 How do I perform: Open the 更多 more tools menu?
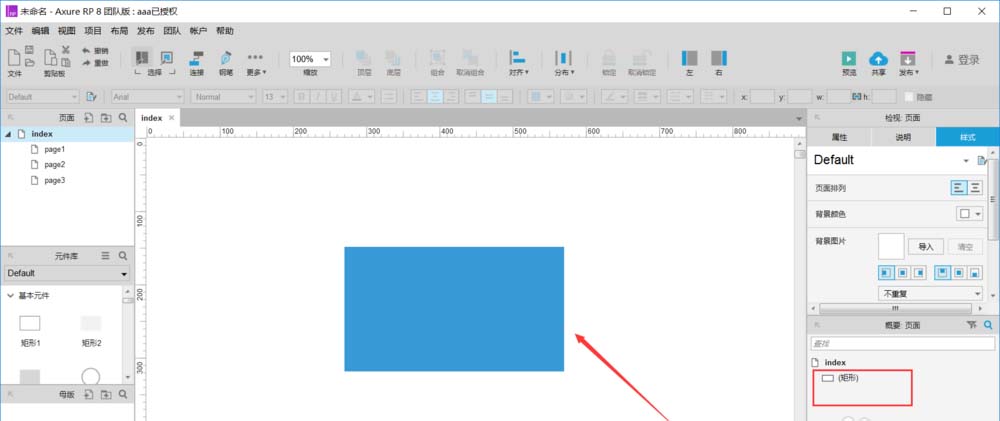(256, 63)
